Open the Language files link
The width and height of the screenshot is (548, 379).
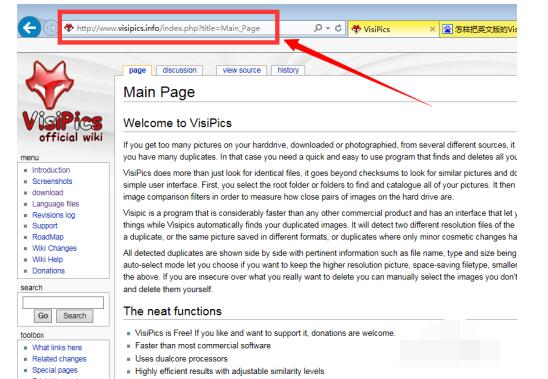(x=56, y=204)
